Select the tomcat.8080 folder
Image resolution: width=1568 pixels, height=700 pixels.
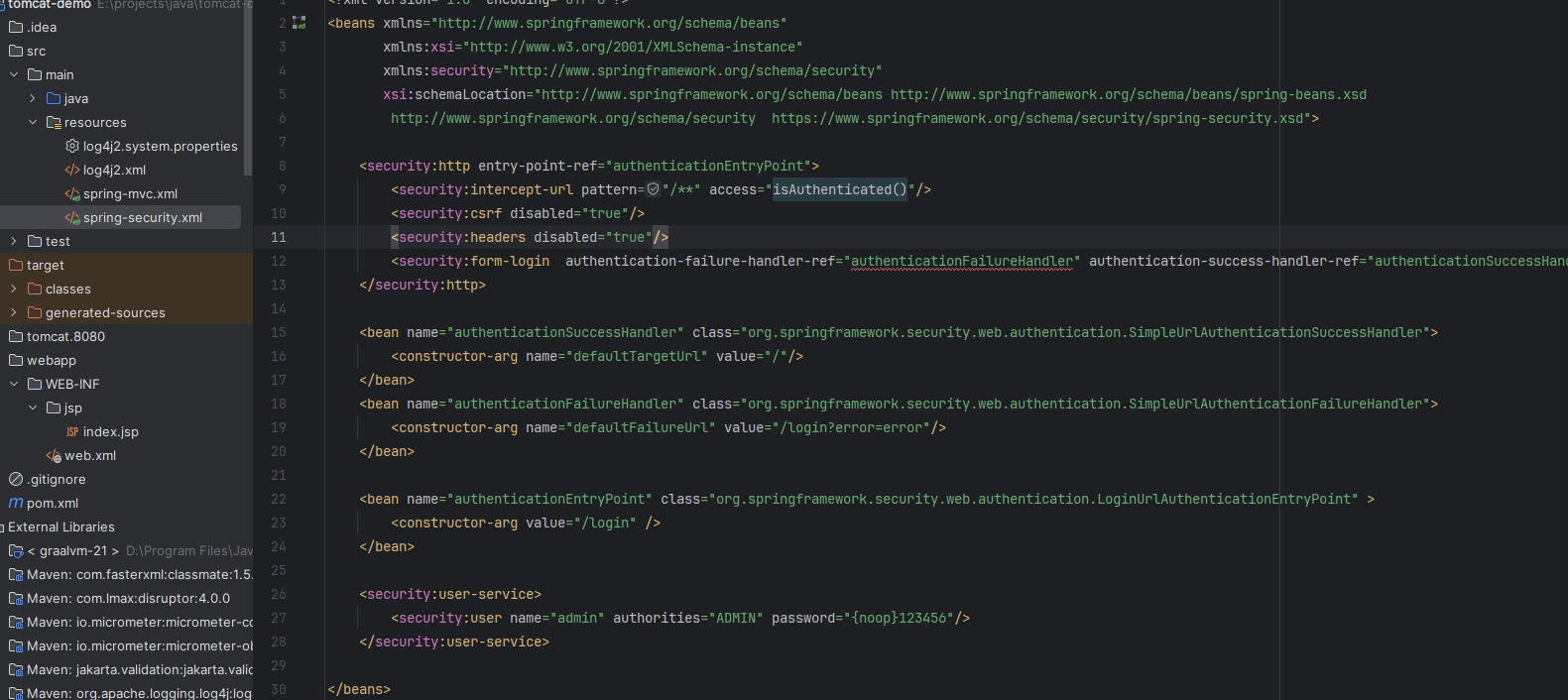[65, 336]
